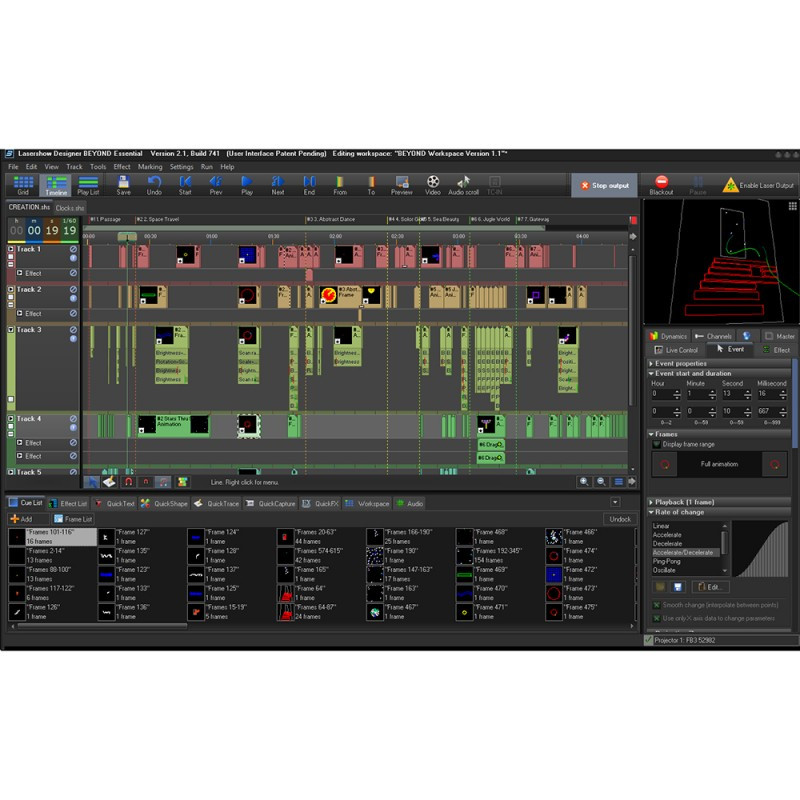800x800 pixels.
Task: Open the Marking menu
Action: point(150,167)
